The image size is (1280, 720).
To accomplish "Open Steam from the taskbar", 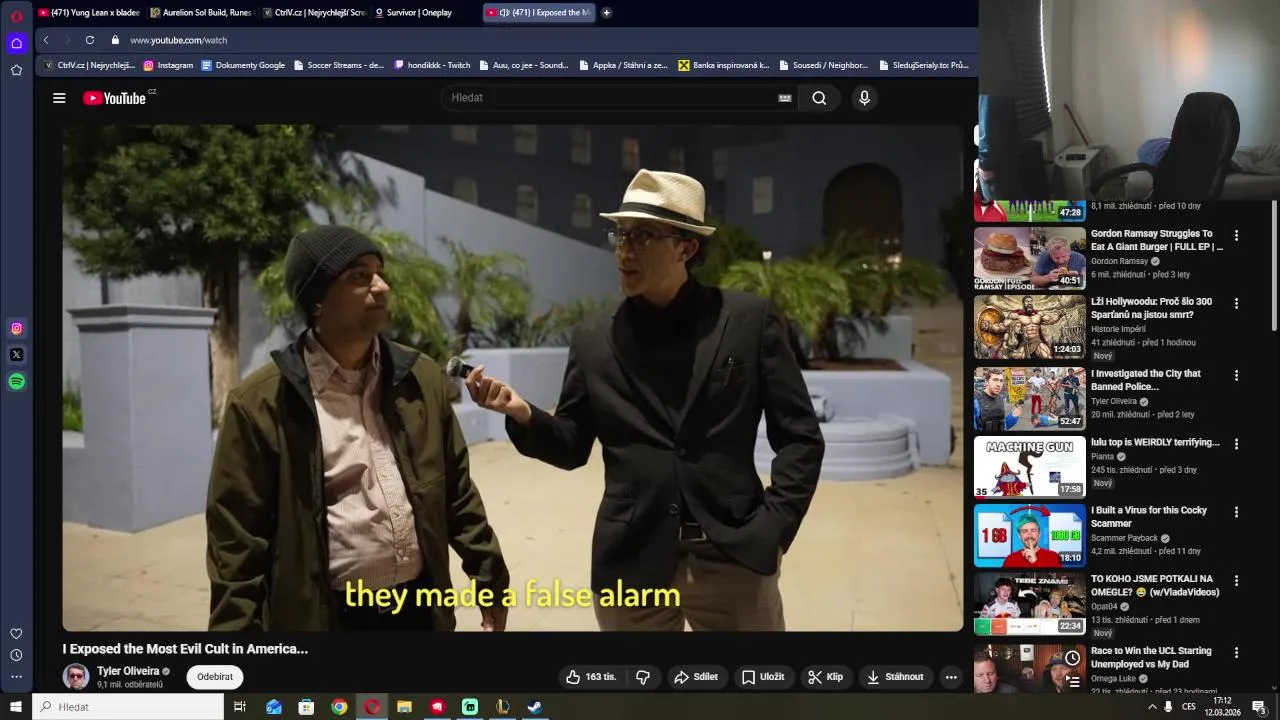I will coord(535,707).
